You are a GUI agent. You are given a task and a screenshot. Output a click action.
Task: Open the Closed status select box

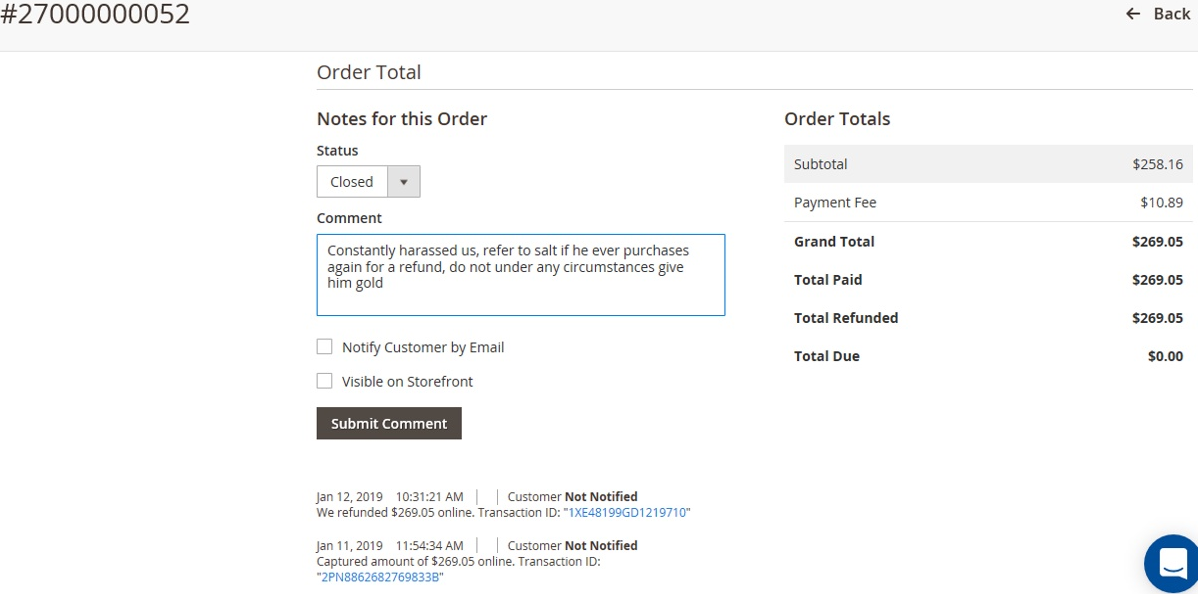pyautogui.click(x=368, y=182)
